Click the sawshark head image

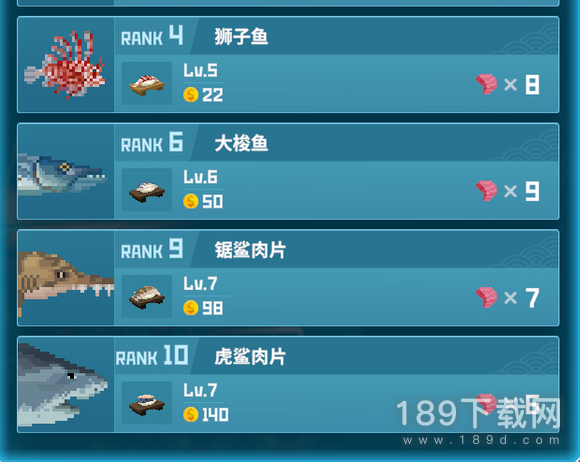[x=66, y=283]
